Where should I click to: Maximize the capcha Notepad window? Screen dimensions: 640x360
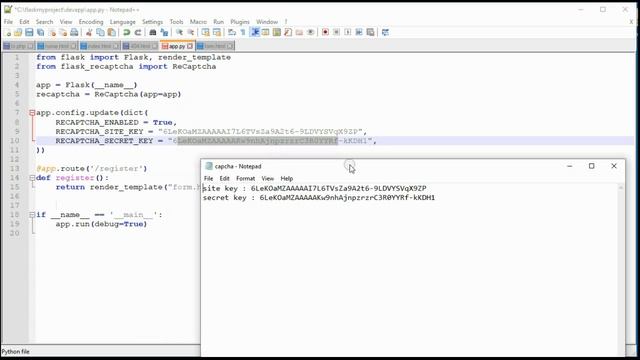point(592,166)
